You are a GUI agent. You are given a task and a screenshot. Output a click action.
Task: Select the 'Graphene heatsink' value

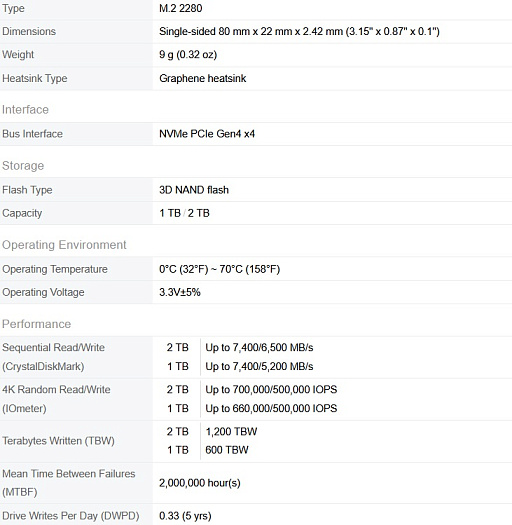coord(203,78)
